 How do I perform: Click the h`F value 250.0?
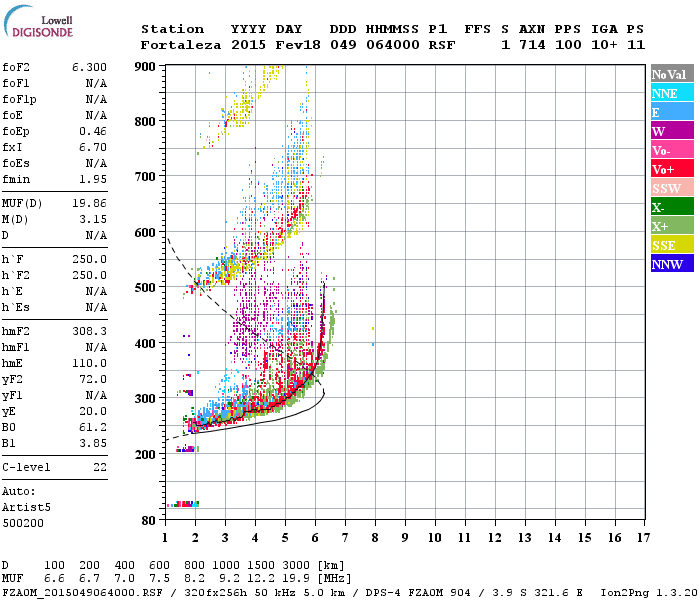[x=89, y=259]
